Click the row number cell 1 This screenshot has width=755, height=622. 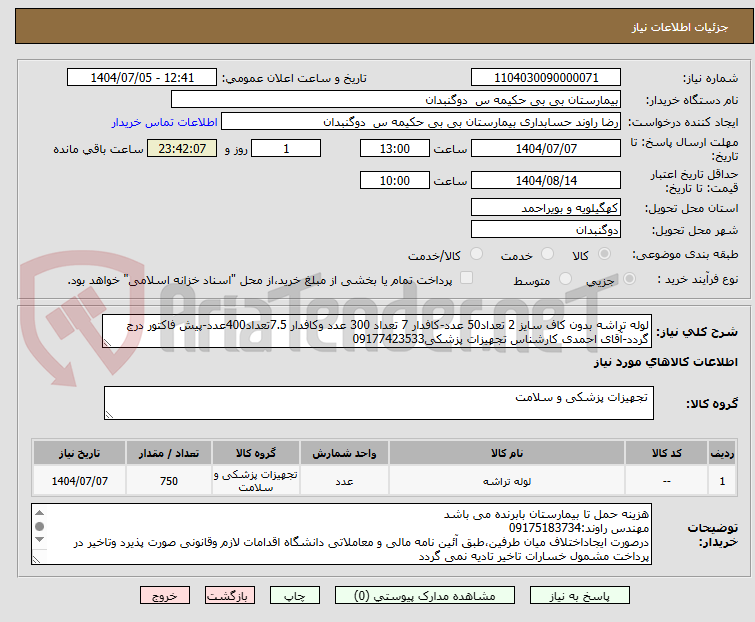[x=722, y=481]
